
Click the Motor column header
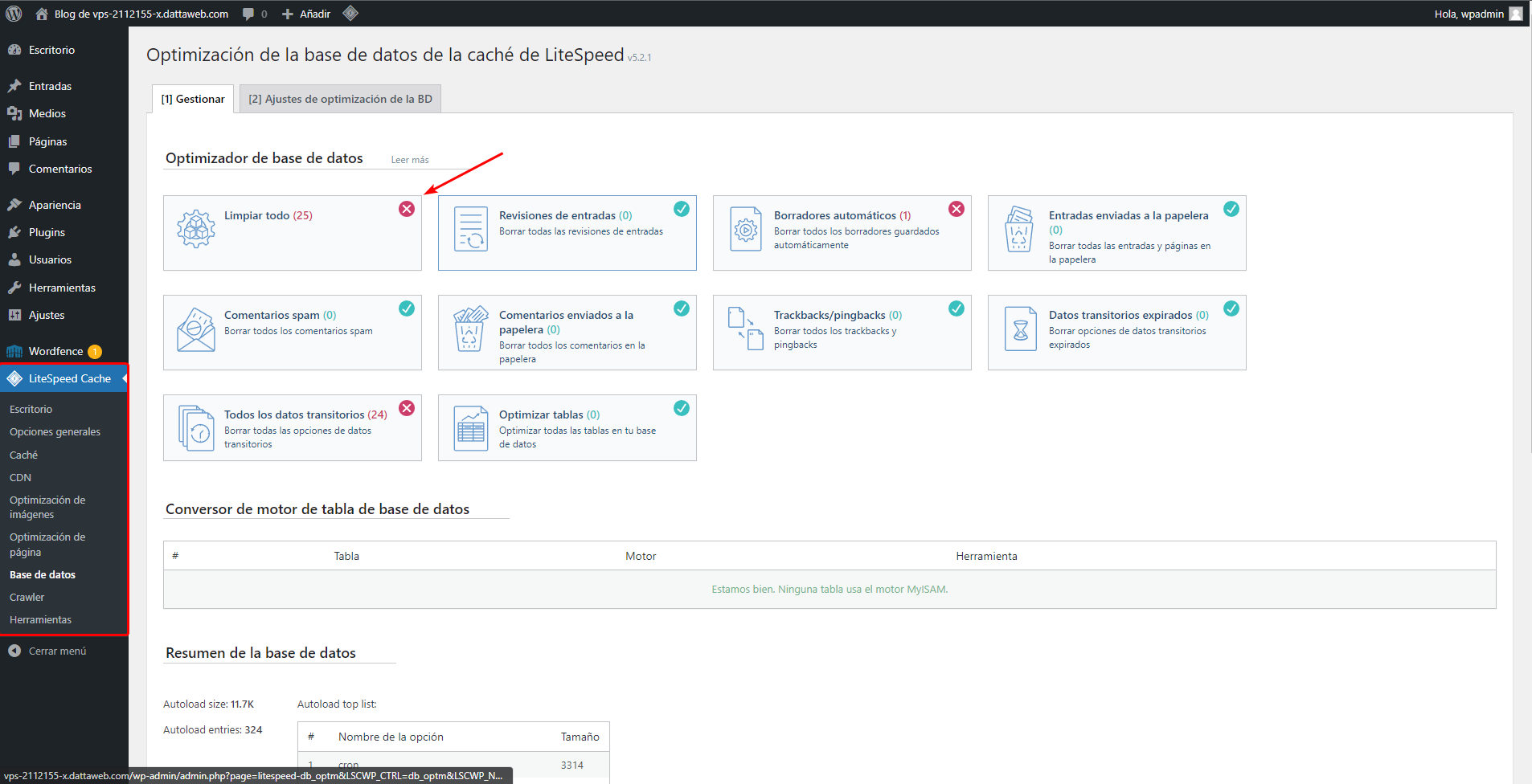pyautogui.click(x=641, y=556)
